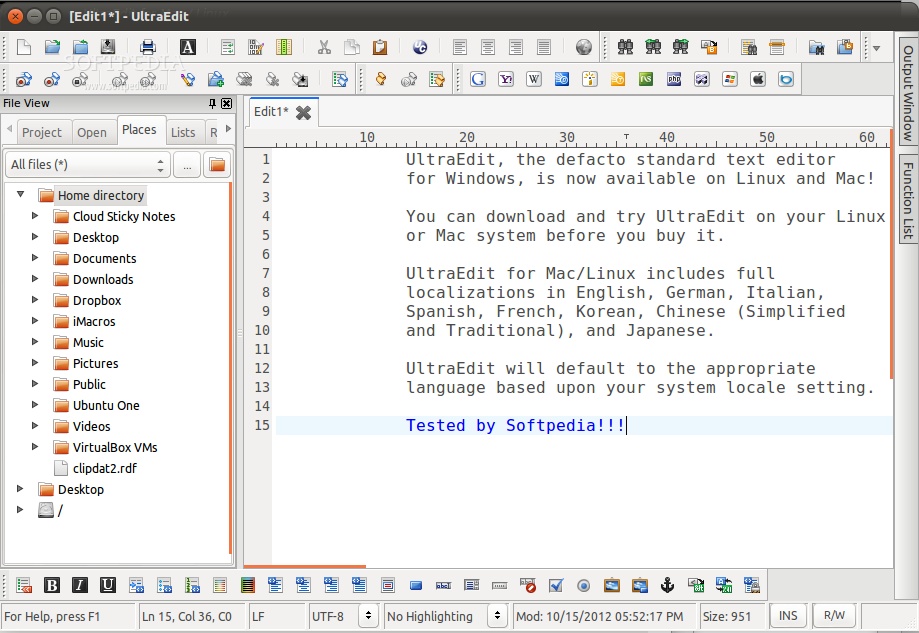Select the Edit1* document tab

pyautogui.click(x=271, y=111)
